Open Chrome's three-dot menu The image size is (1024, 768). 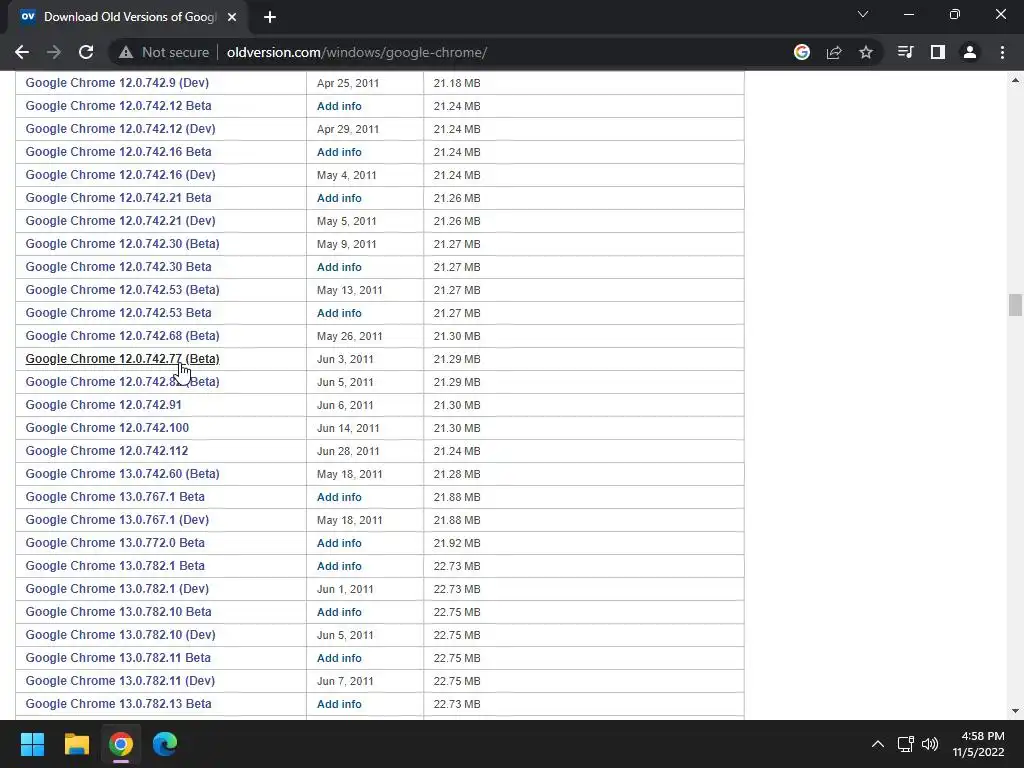(x=1002, y=52)
